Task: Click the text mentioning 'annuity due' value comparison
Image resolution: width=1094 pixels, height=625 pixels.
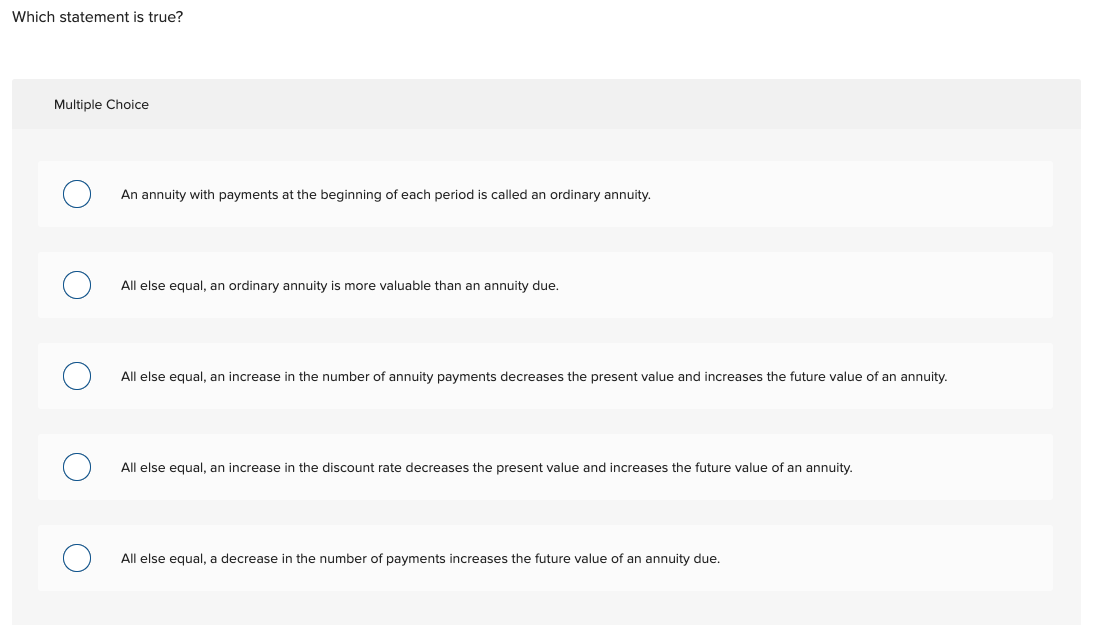Action: pyautogui.click(x=340, y=285)
